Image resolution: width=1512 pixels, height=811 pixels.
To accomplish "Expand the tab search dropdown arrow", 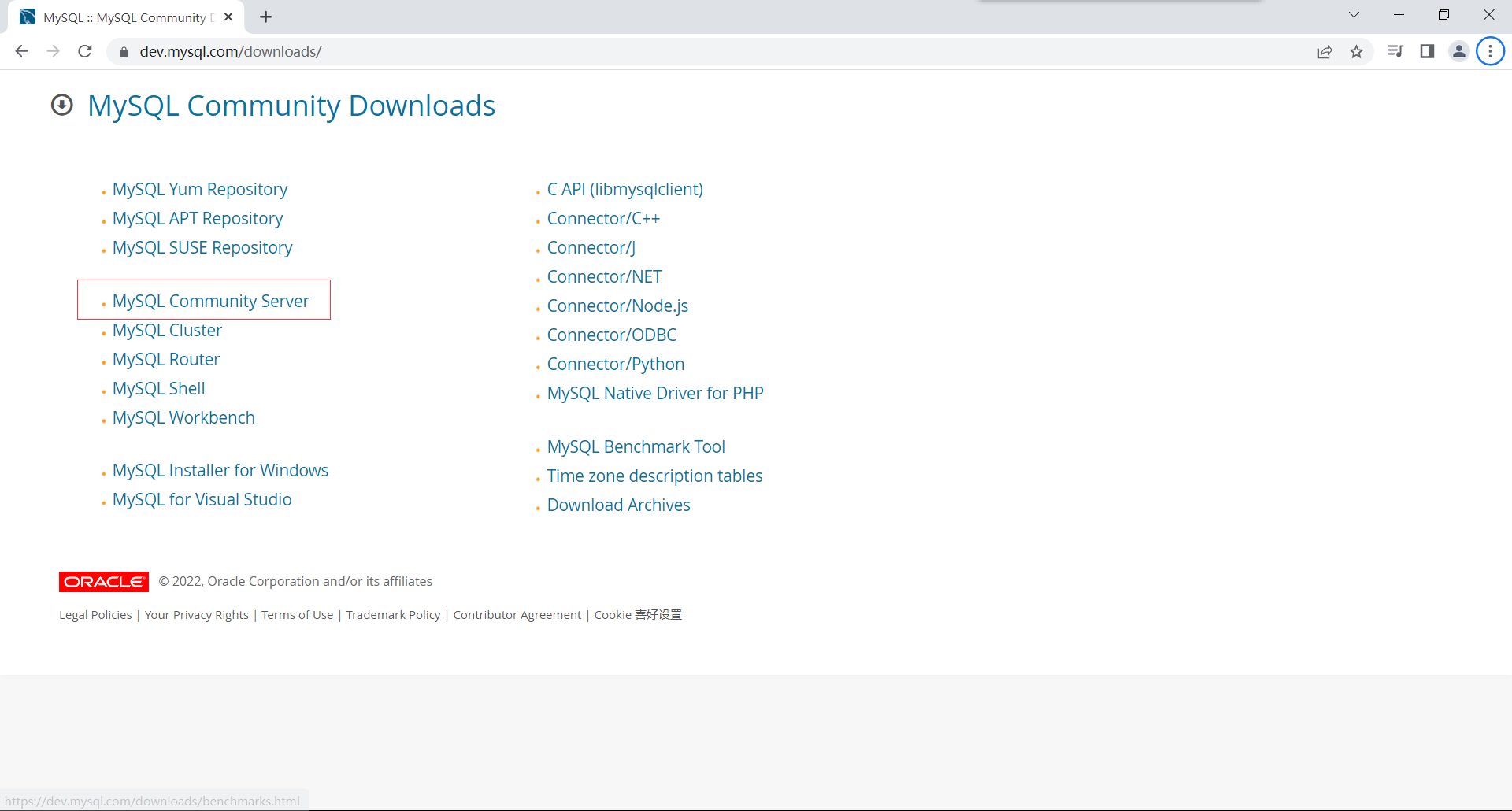I will [x=1354, y=15].
